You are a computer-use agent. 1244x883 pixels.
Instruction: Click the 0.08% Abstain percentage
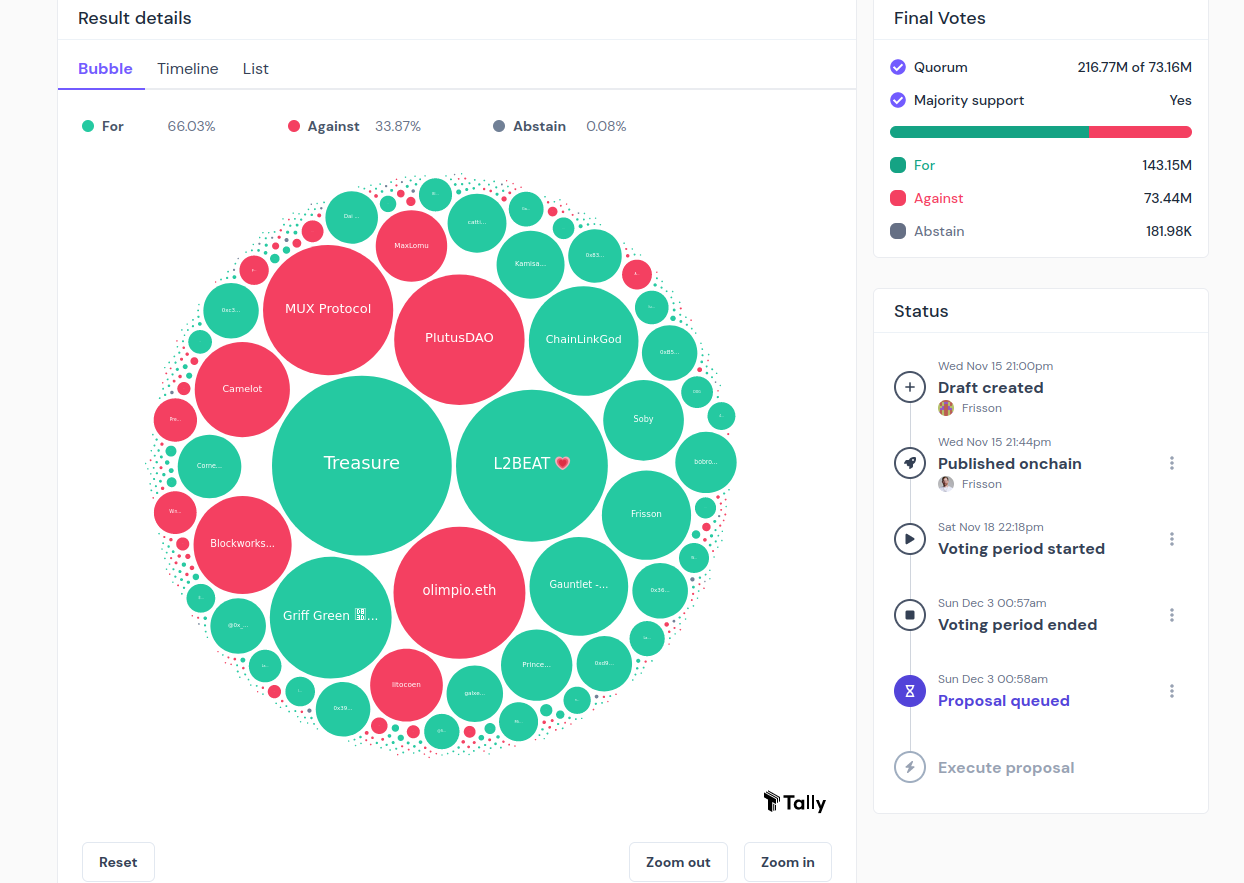(606, 126)
